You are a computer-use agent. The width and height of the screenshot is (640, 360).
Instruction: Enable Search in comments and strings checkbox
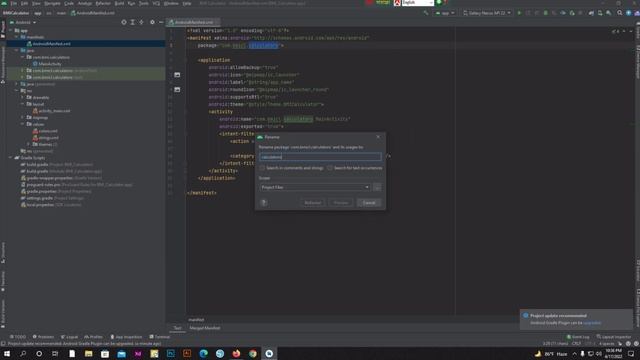[262, 168]
